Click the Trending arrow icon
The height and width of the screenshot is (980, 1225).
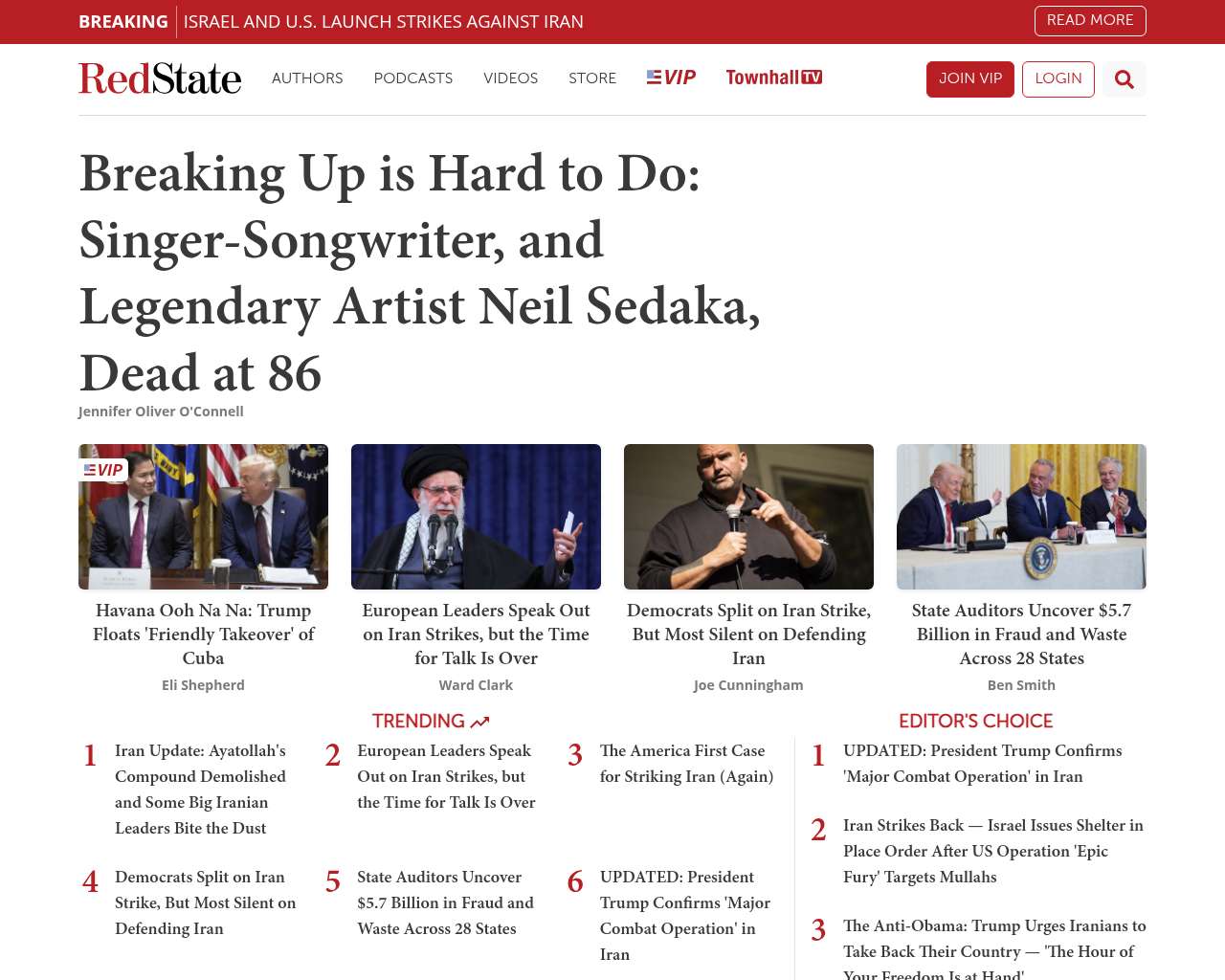tap(479, 723)
